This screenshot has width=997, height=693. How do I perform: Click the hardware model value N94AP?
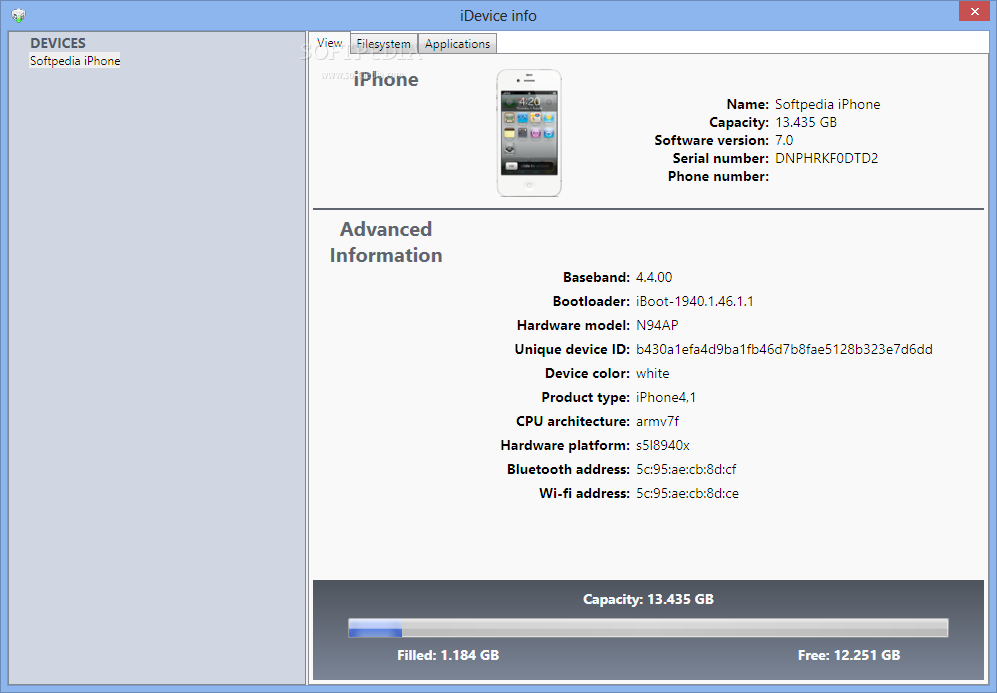[657, 326]
